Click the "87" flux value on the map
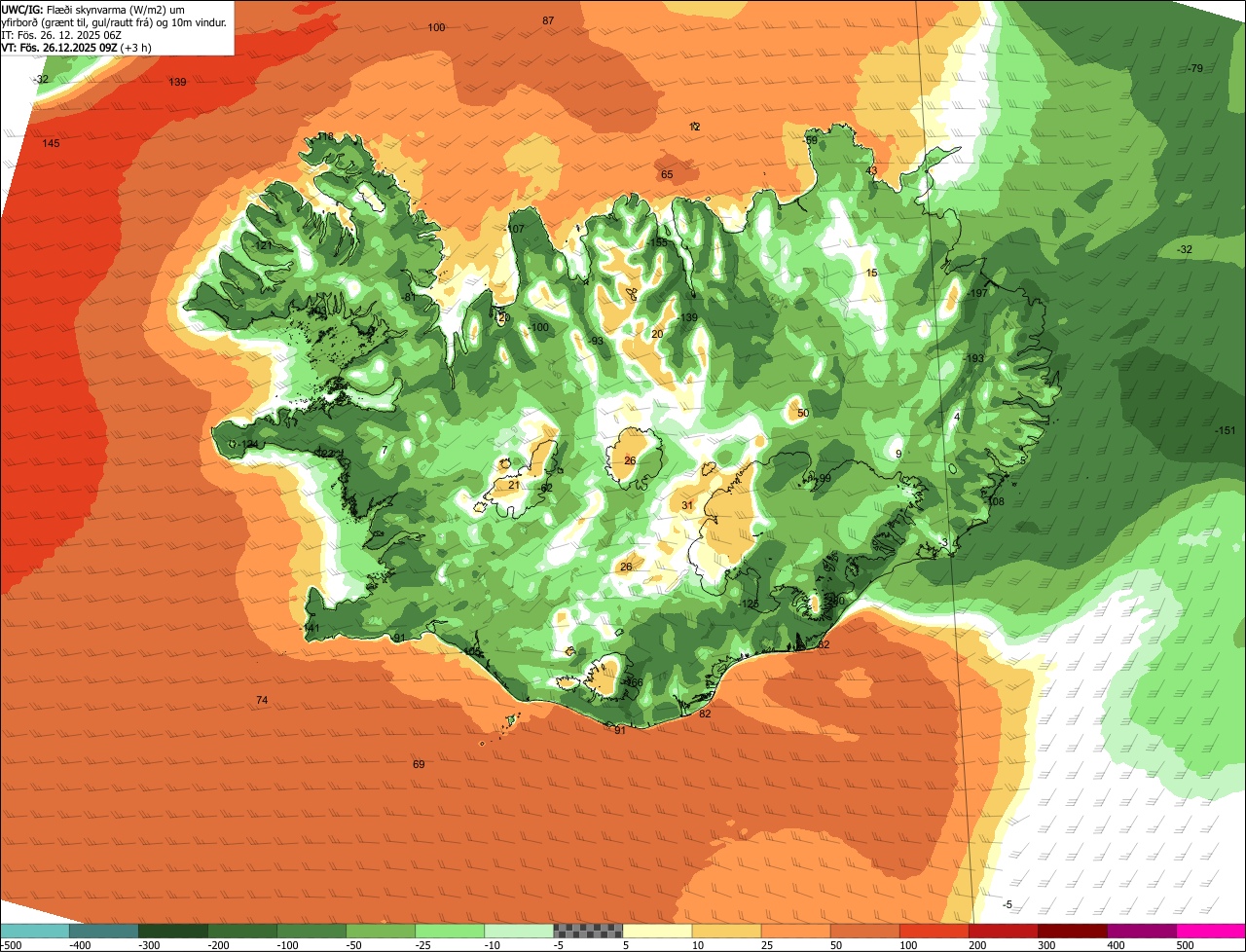 pos(548,20)
